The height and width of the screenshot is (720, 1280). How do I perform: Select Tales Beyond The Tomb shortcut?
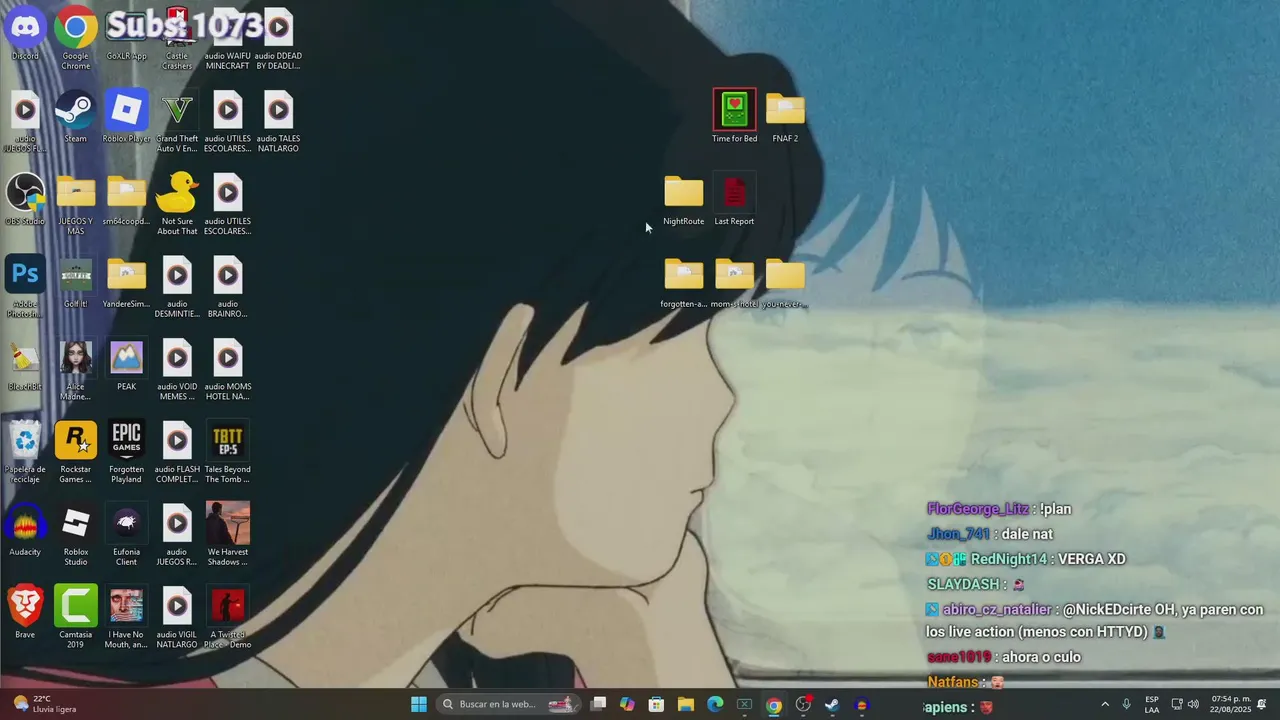(x=228, y=452)
